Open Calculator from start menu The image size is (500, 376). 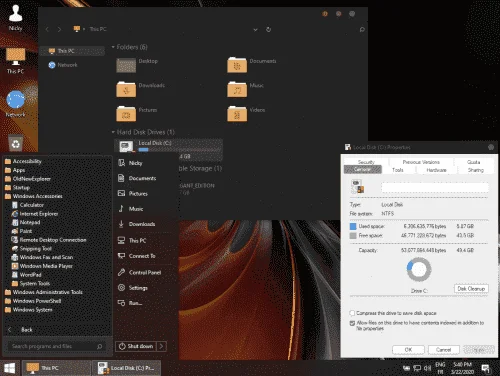click(x=28, y=205)
